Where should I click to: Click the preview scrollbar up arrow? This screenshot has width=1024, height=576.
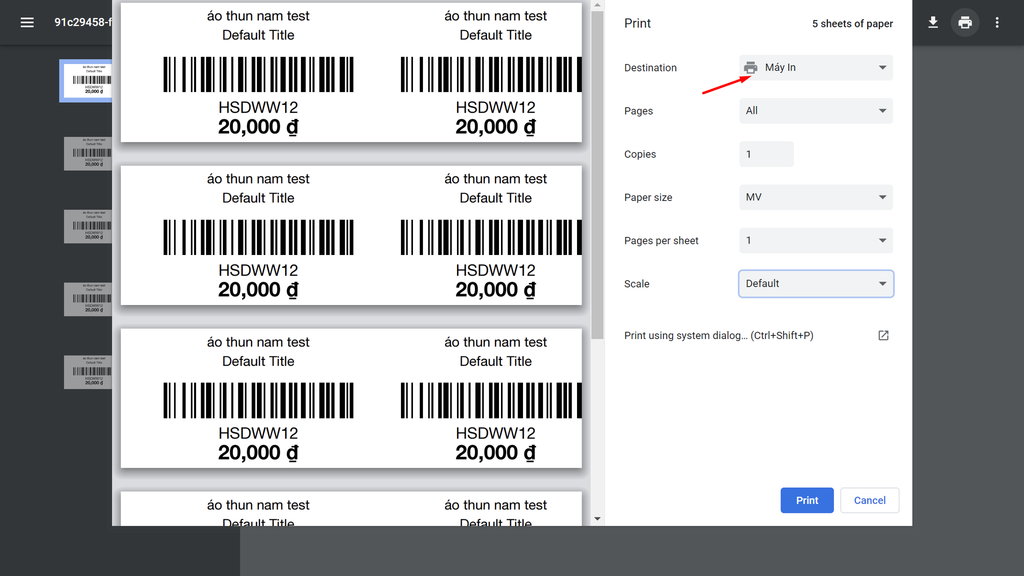[597, 6]
